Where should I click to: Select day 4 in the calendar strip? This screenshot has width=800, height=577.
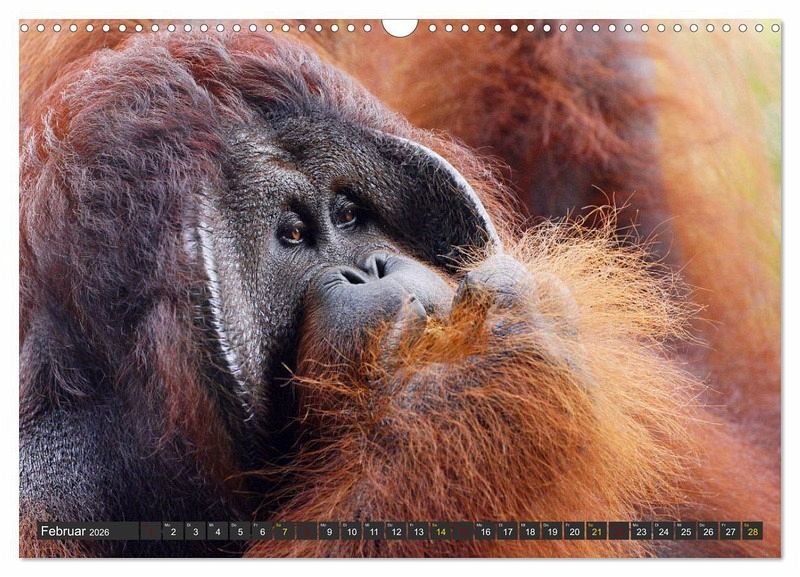tap(217, 531)
